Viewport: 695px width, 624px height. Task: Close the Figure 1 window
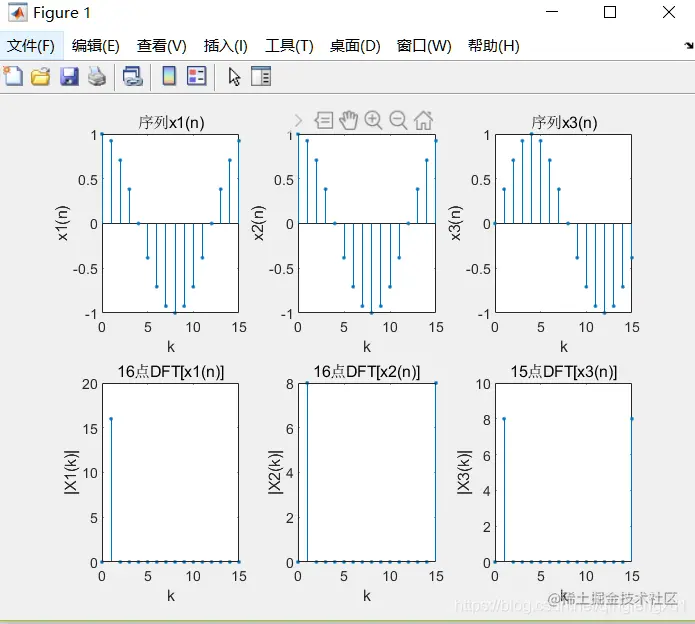coord(669,12)
